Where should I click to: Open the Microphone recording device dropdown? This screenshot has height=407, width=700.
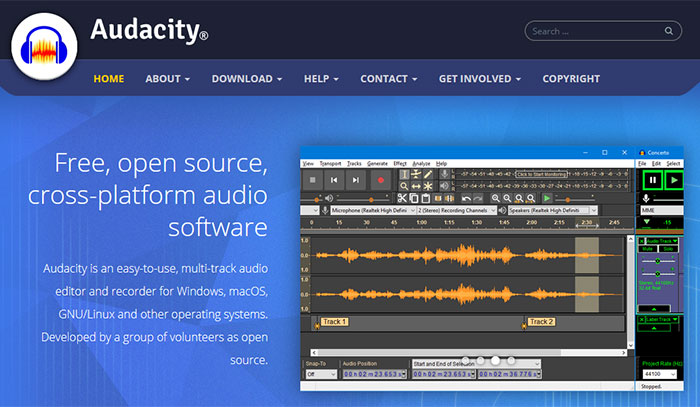(x=373, y=210)
